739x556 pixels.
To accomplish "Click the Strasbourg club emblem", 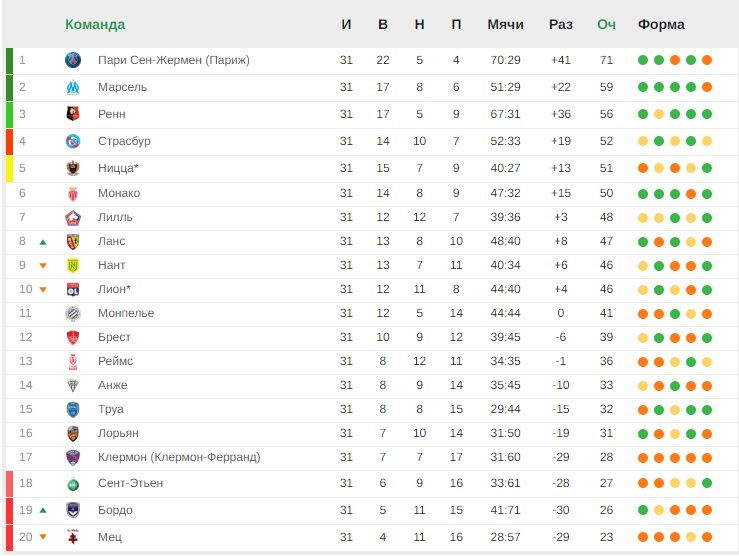I will pyautogui.click(x=73, y=141).
